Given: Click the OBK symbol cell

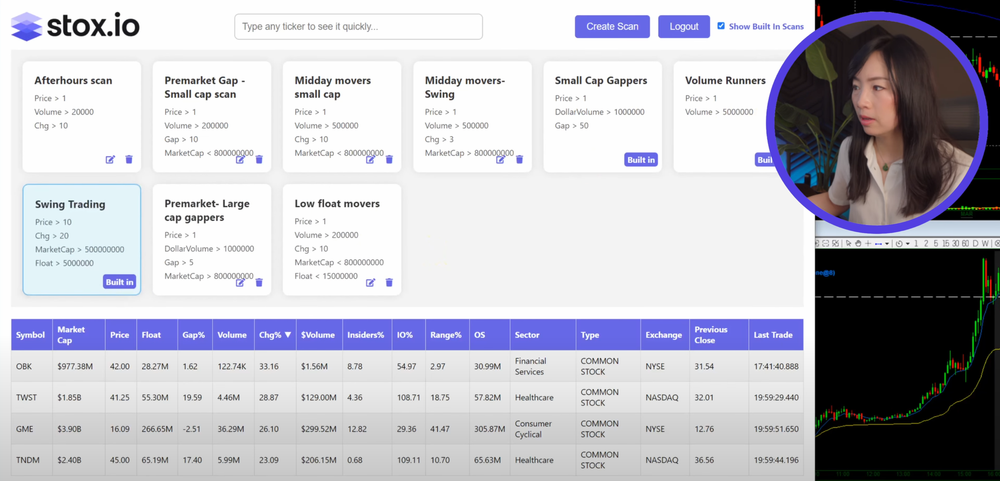Looking at the screenshot, I should (x=32, y=366).
